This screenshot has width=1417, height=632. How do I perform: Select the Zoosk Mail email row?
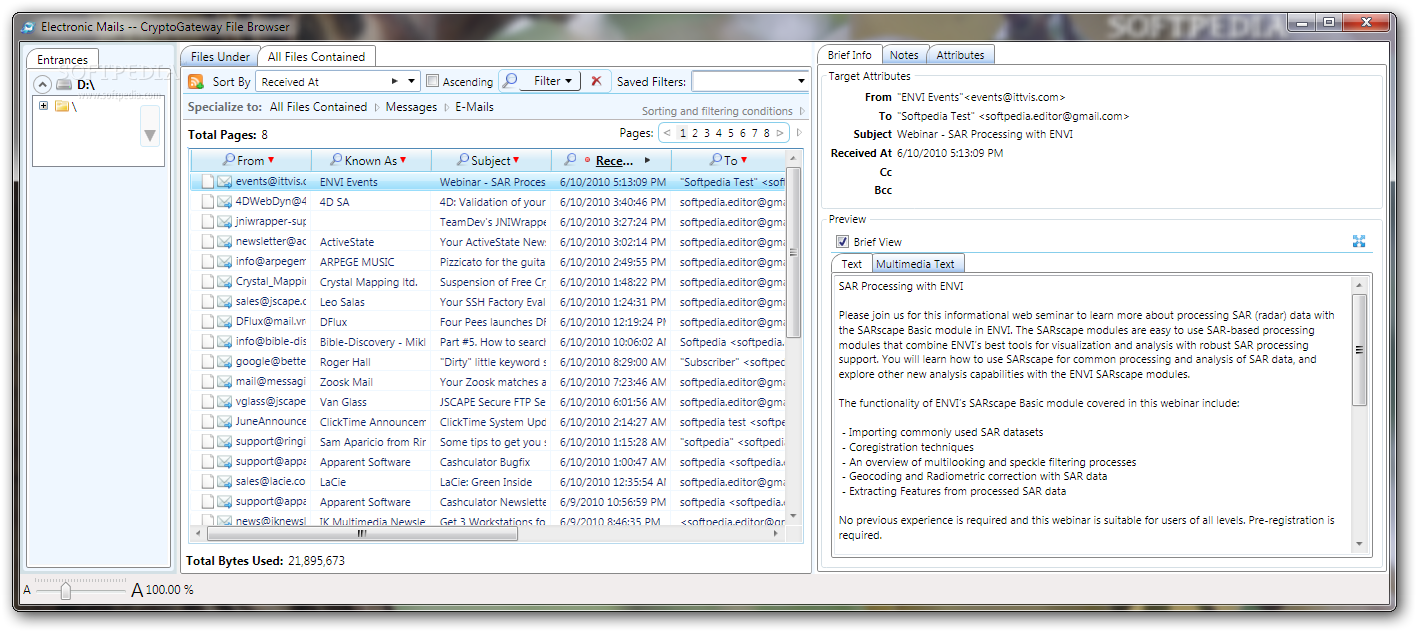tap(487, 382)
